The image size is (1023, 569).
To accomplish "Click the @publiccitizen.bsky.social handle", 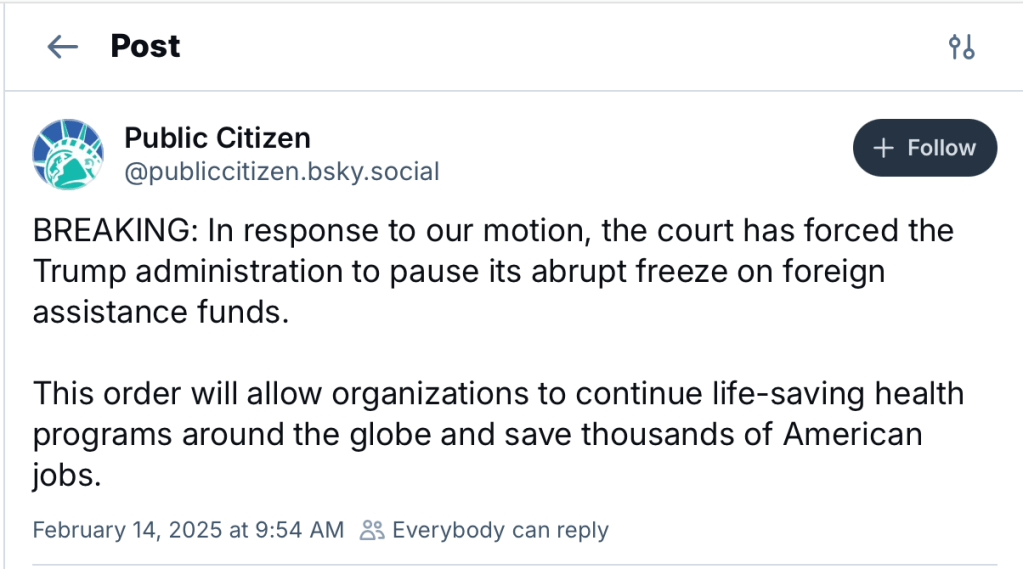I will click(x=282, y=172).
